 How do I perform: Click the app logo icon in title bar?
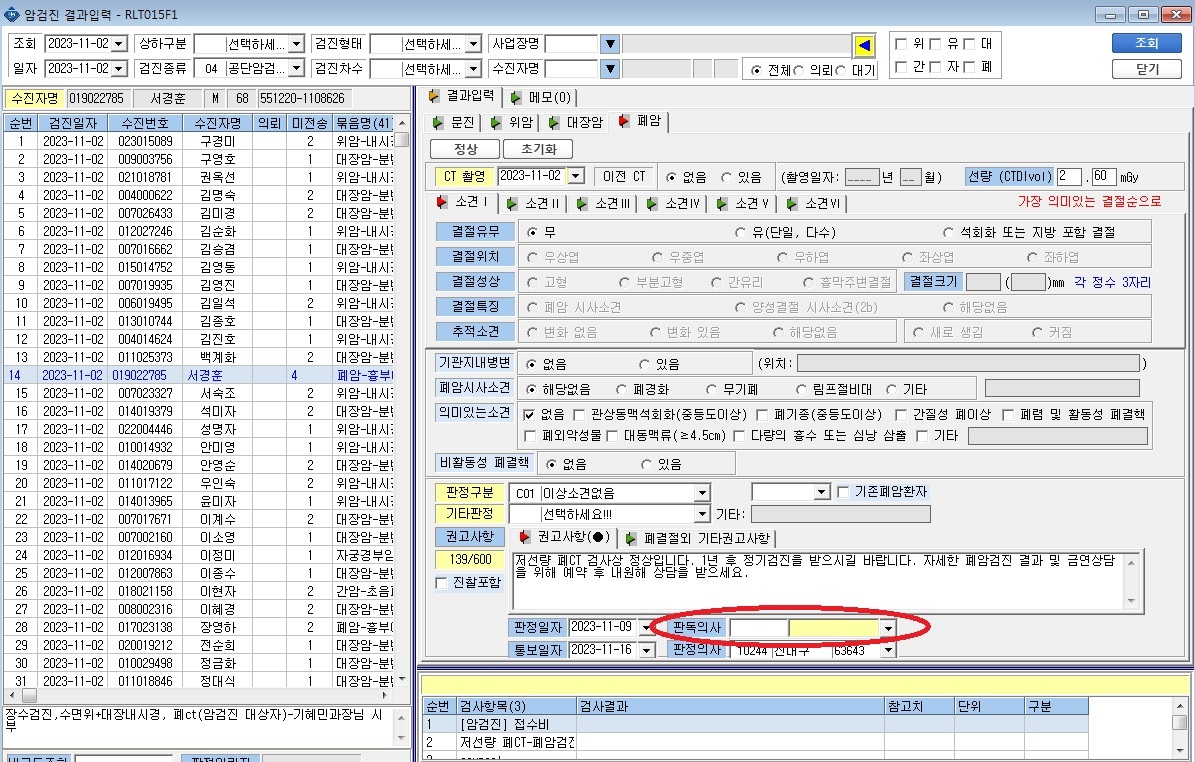coord(11,14)
